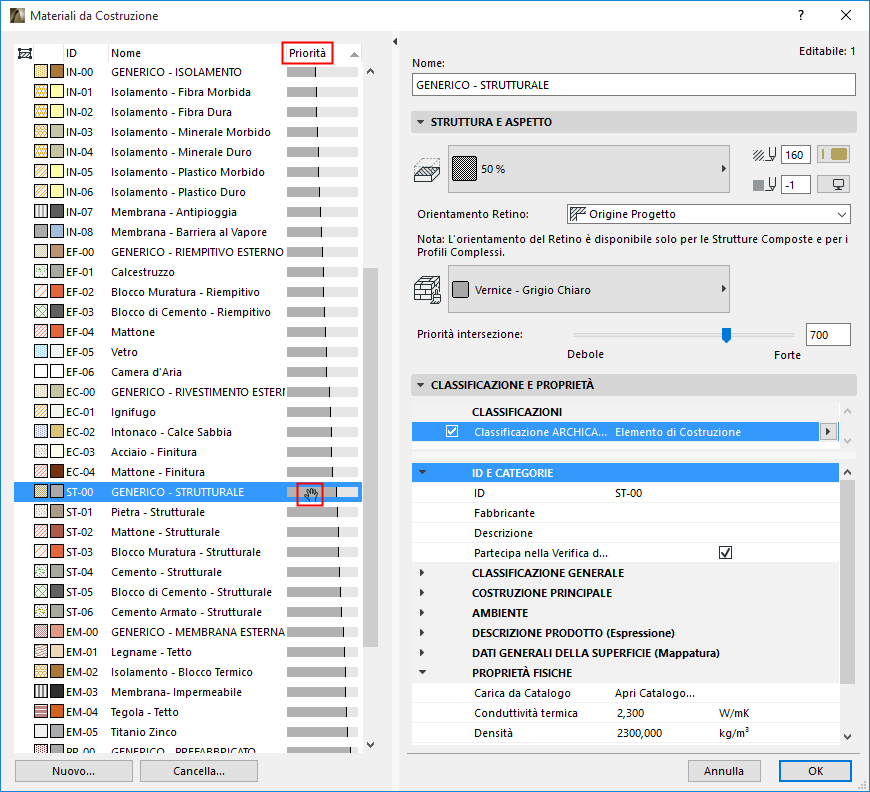Click the surface bricks icon beside Vernice
The image size is (870, 792).
(x=427, y=290)
